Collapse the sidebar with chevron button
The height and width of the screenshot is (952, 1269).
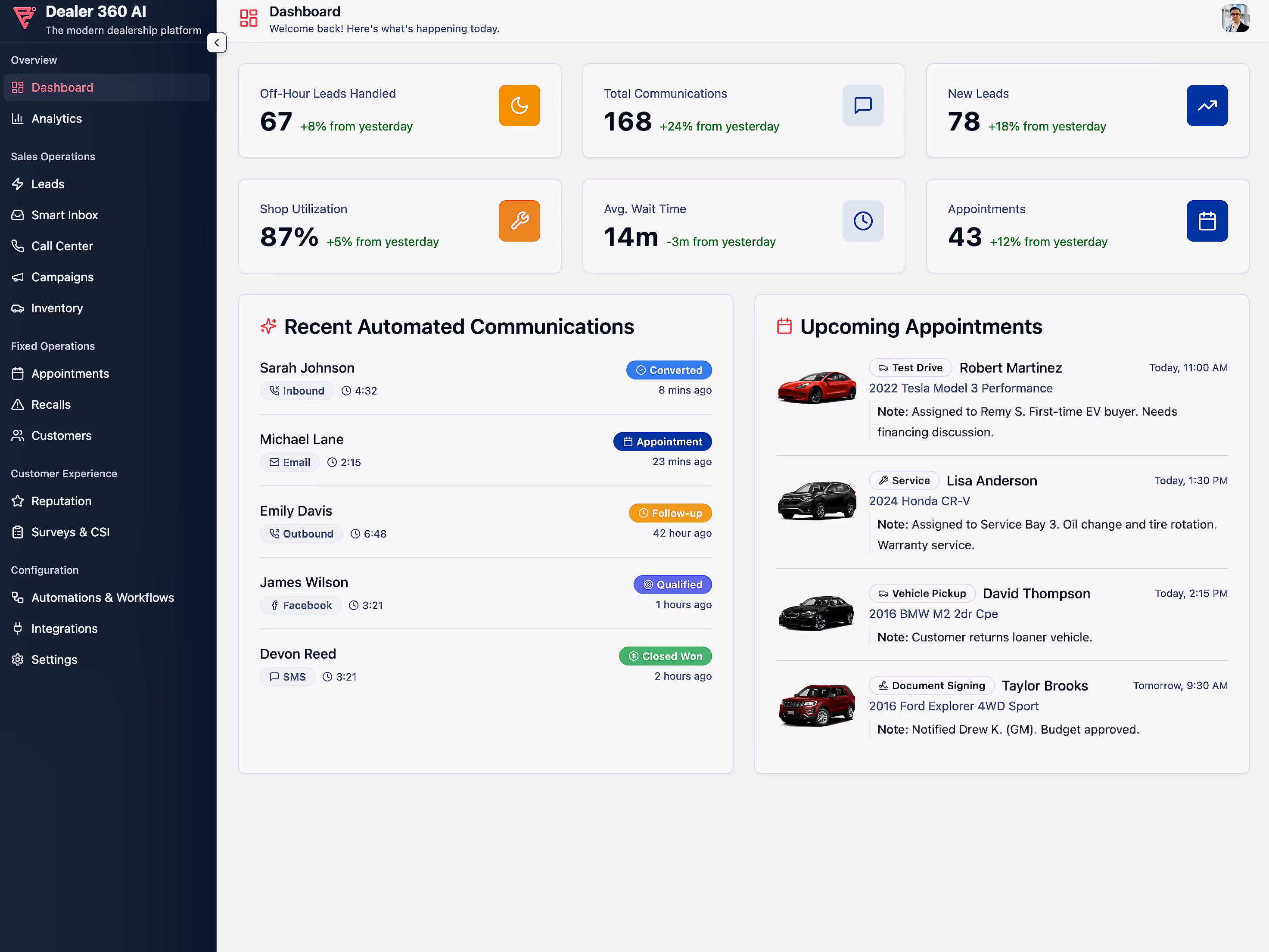click(216, 43)
